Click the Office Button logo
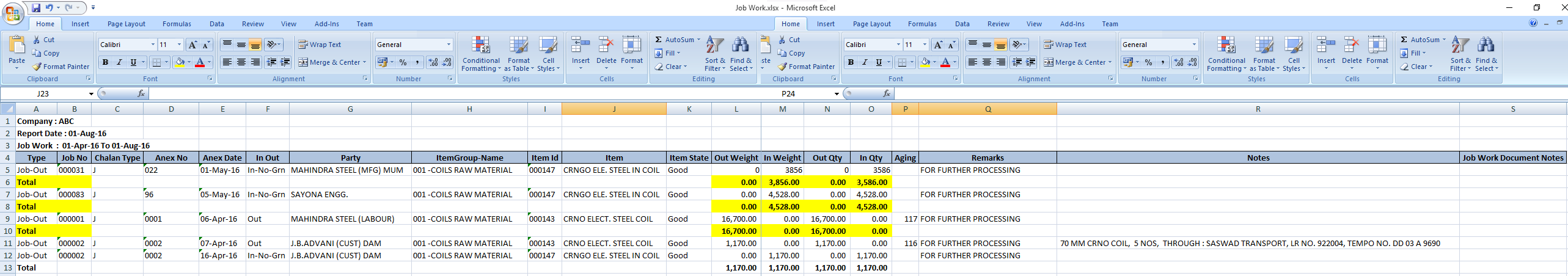The image size is (1568, 276). click(12, 13)
